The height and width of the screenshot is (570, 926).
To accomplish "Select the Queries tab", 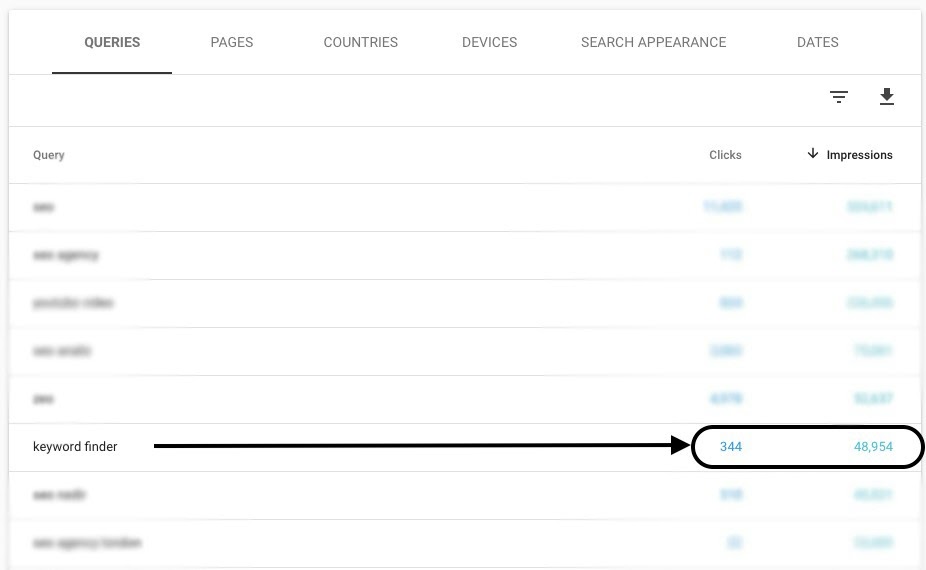I will (x=112, y=43).
